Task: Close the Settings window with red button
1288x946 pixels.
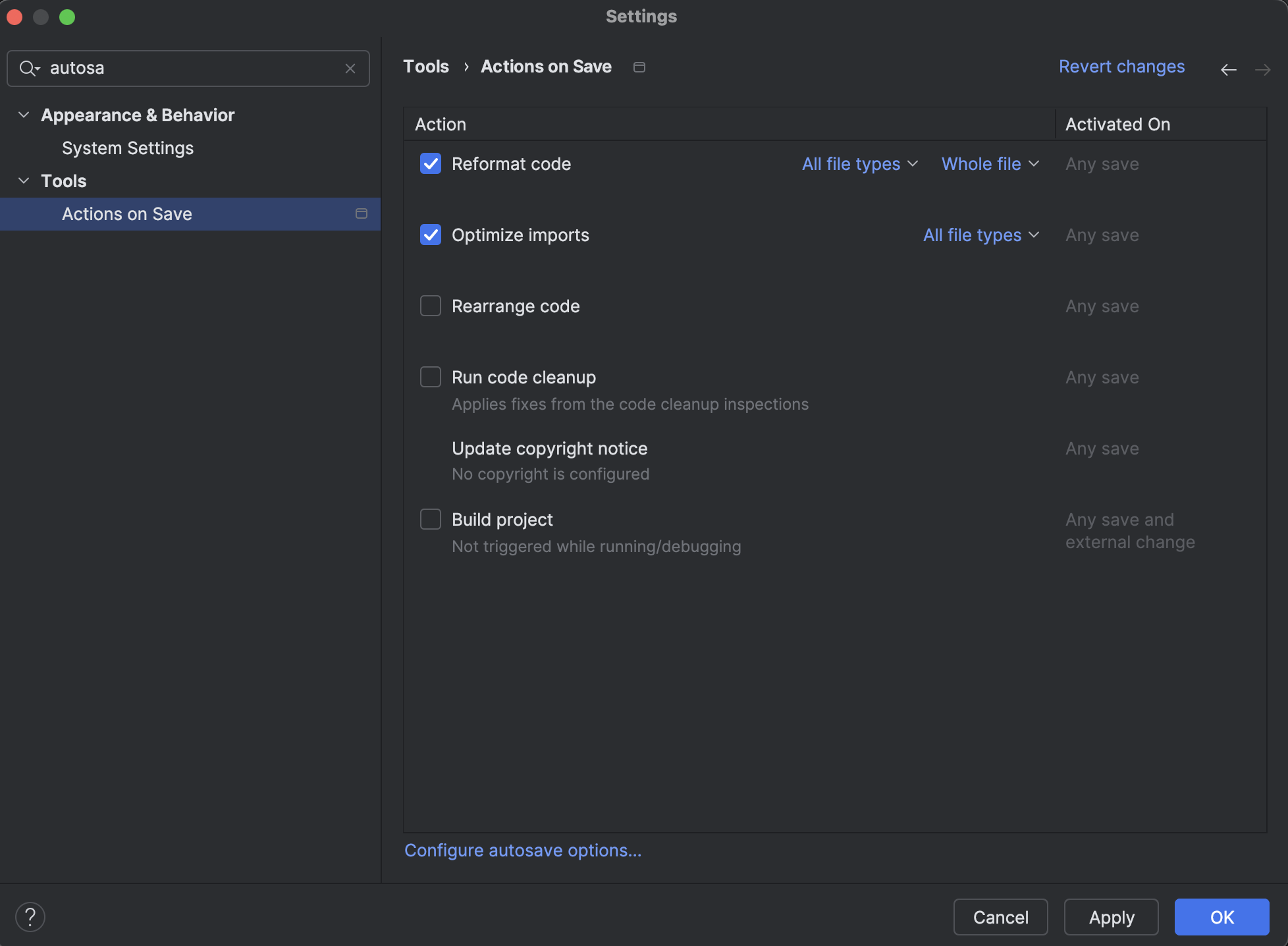Action: pyautogui.click(x=14, y=17)
